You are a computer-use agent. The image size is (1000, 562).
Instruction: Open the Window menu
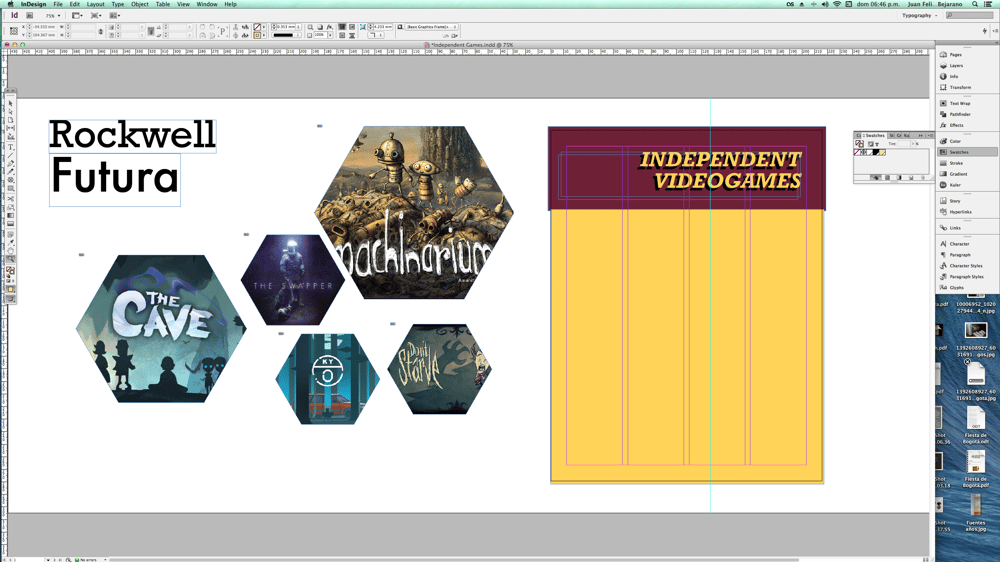pos(207,4)
